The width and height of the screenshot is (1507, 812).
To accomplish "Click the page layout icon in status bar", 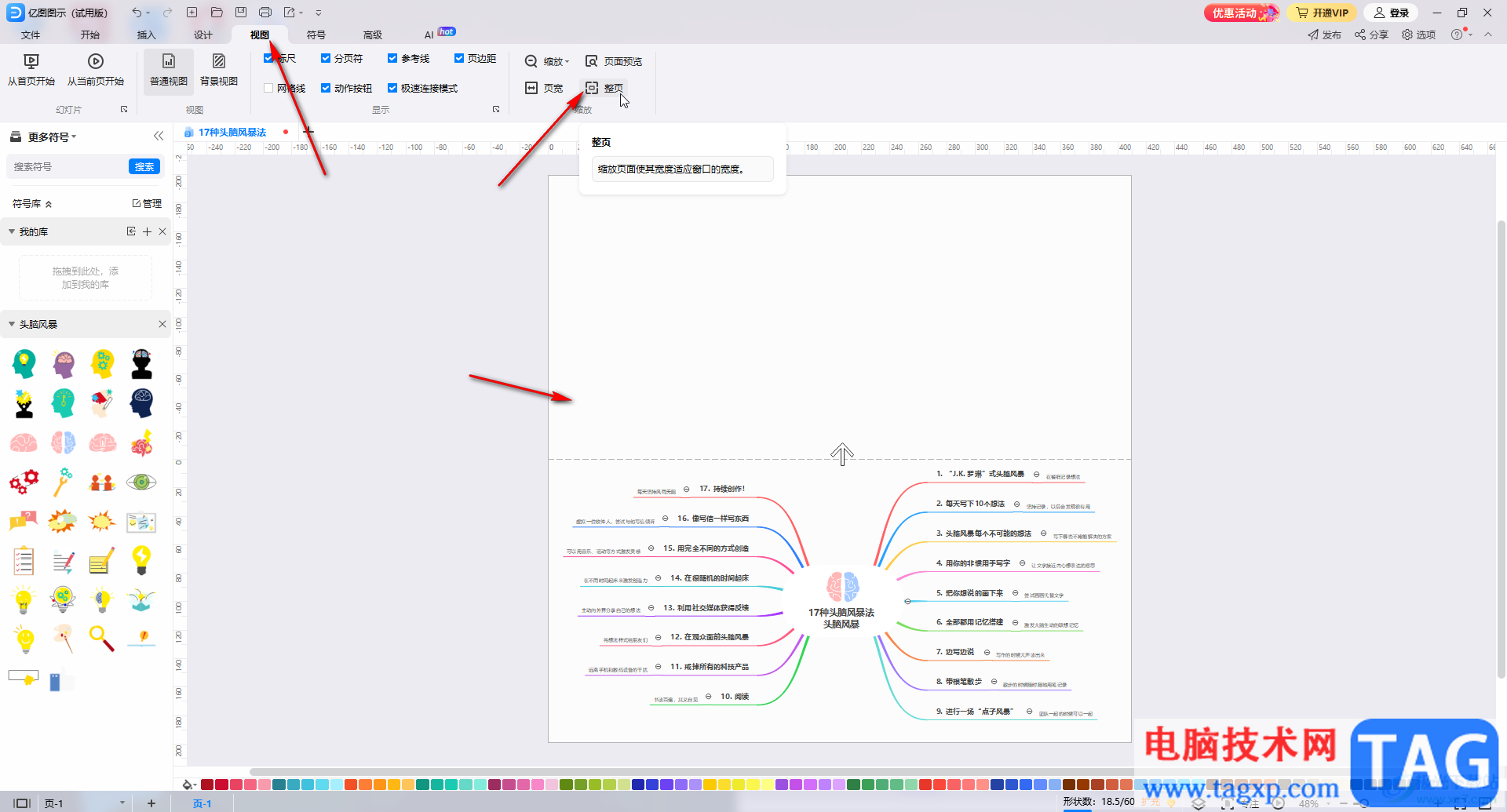I will (x=22, y=803).
